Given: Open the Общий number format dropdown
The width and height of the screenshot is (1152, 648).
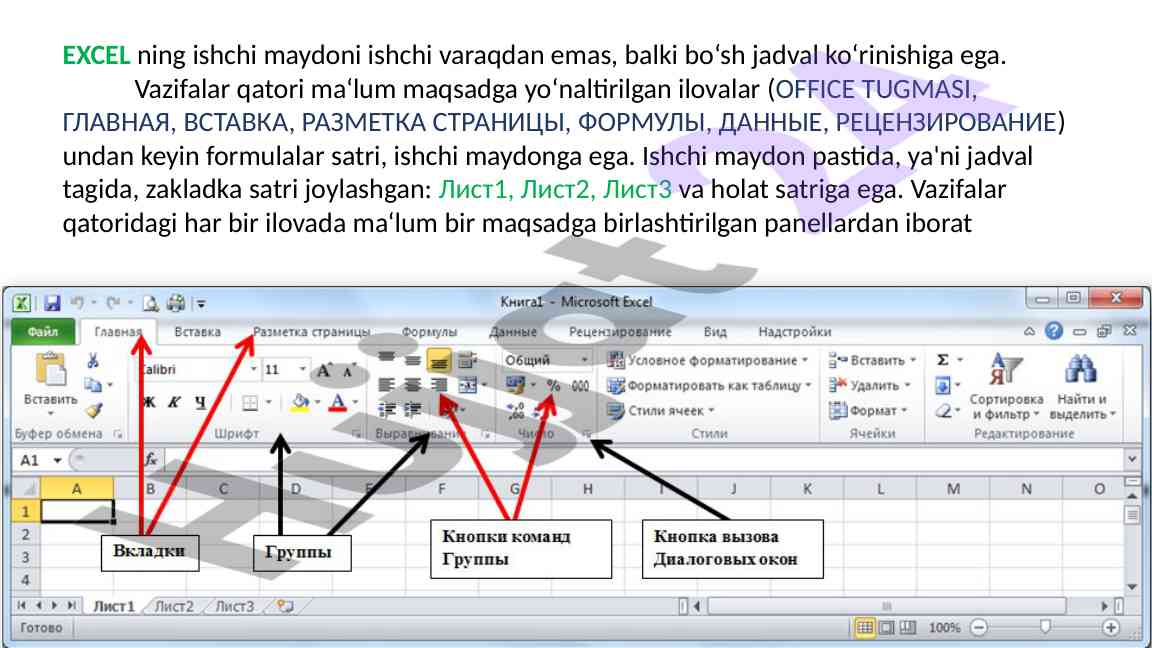Looking at the screenshot, I should pos(584,360).
